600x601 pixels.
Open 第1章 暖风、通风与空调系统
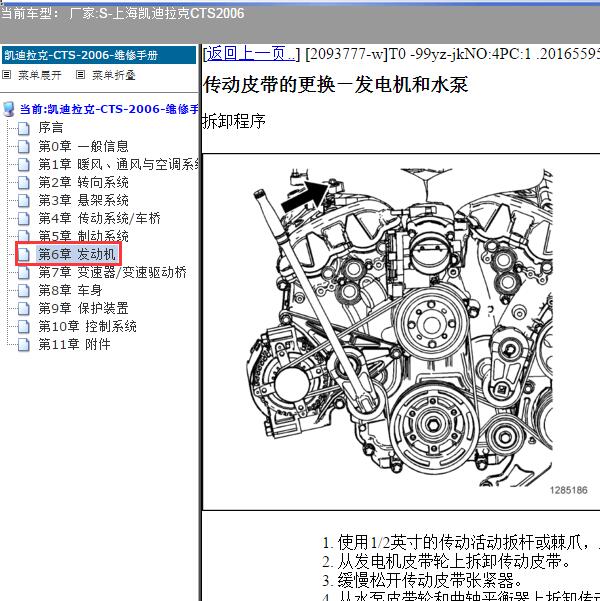pyautogui.click(x=118, y=164)
